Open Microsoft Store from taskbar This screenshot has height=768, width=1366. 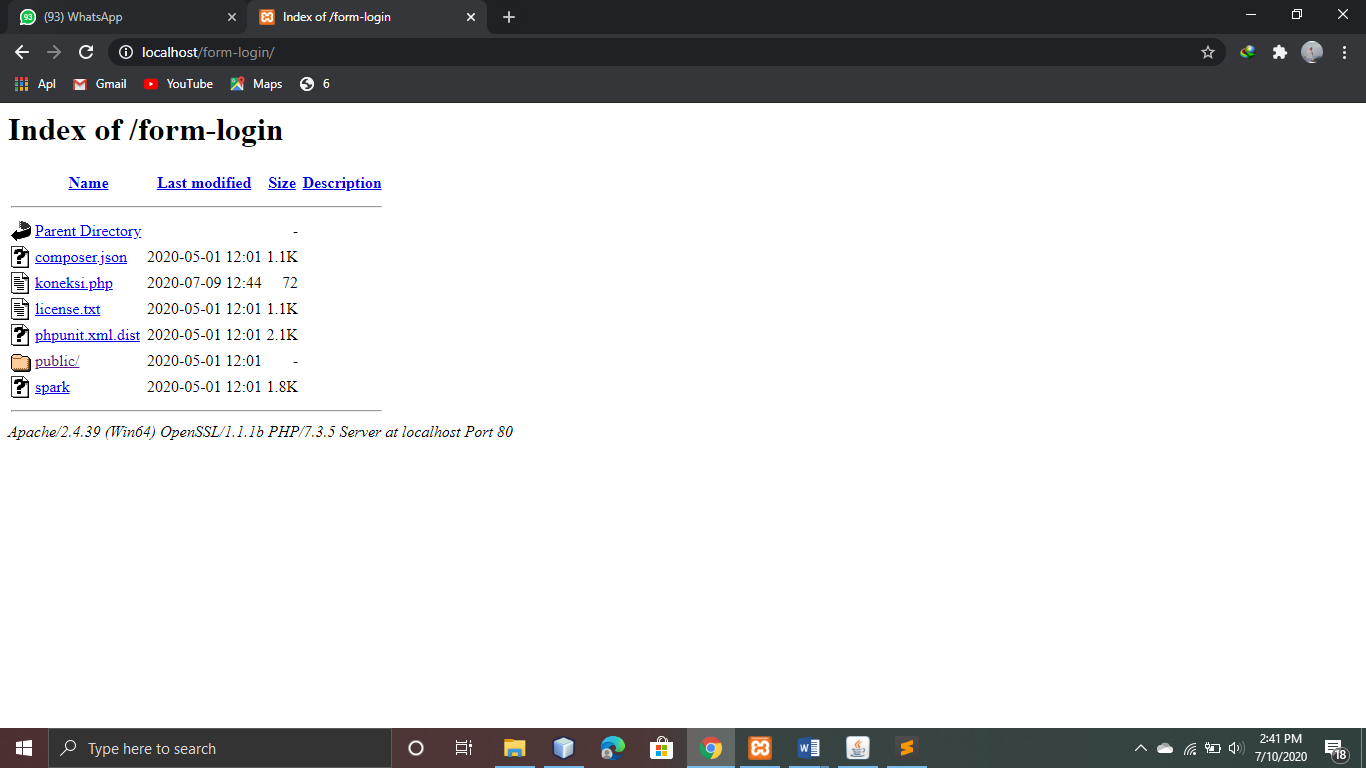[x=661, y=748]
